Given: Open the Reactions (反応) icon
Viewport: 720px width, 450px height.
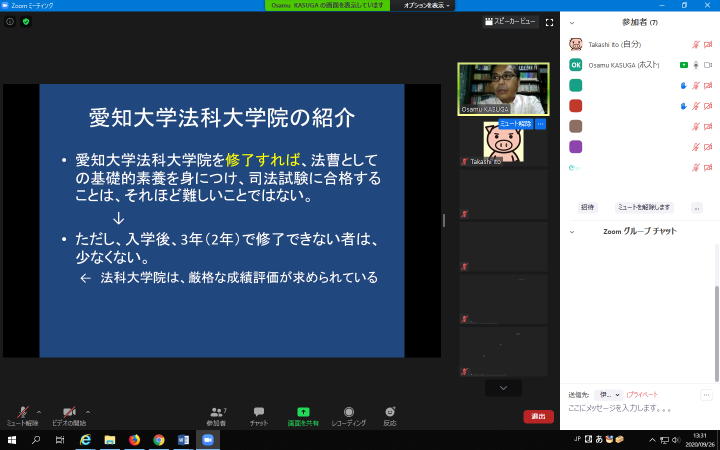Looking at the screenshot, I should pyautogui.click(x=389, y=412).
